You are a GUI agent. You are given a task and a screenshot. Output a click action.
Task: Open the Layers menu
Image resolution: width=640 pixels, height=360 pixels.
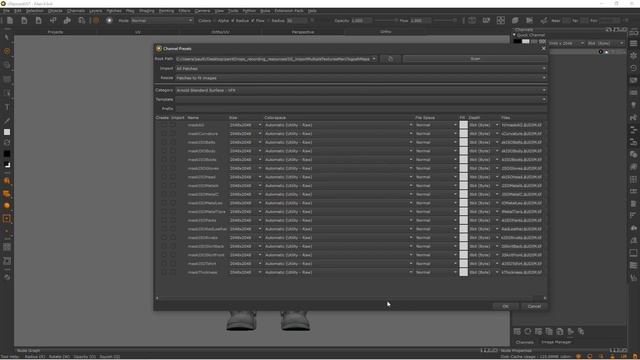point(96,11)
